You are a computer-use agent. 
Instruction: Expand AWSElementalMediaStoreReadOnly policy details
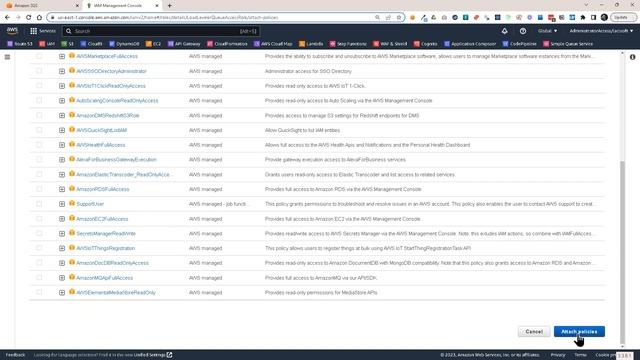62,293
